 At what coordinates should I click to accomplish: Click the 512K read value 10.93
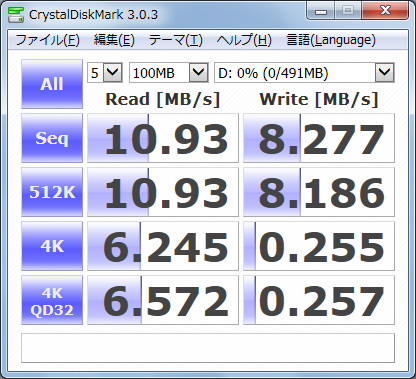(x=163, y=192)
